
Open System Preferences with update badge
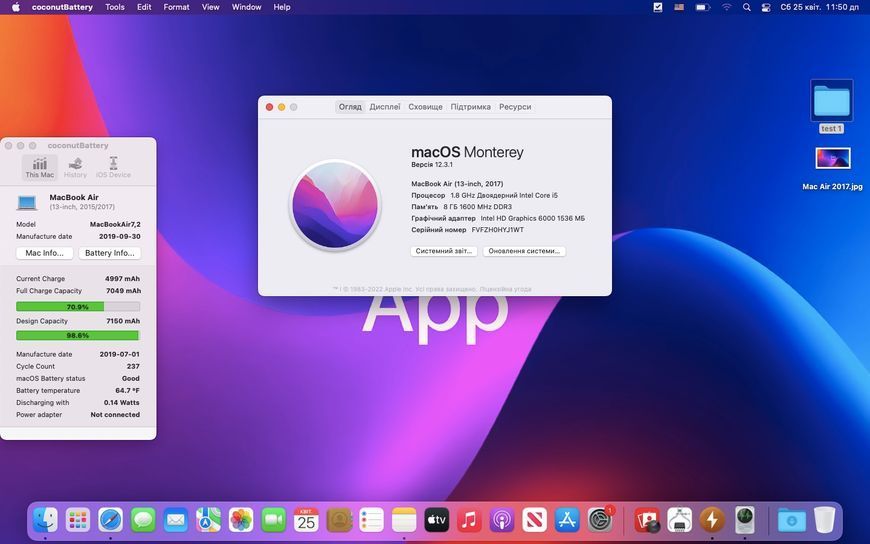pyautogui.click(x=600, y=520)
